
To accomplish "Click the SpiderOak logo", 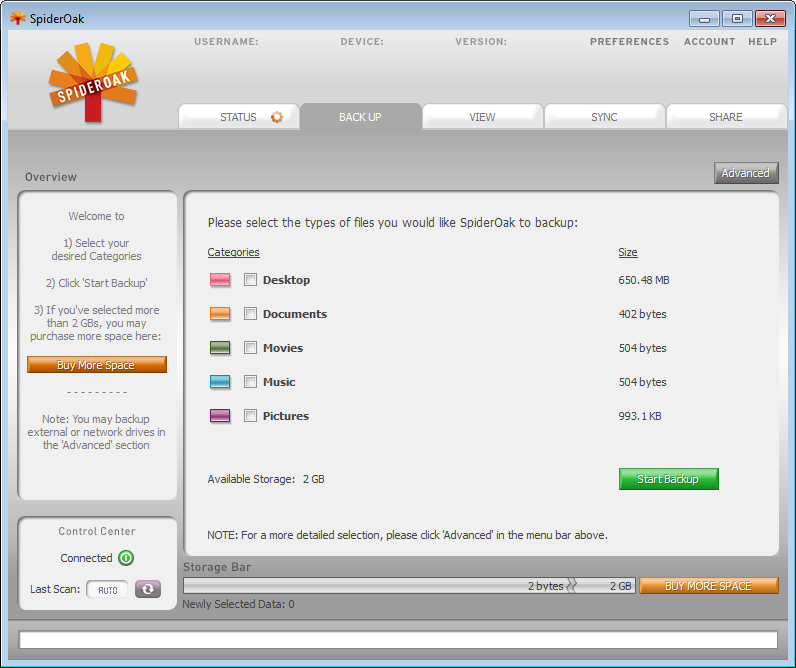I will coord(92,82).
